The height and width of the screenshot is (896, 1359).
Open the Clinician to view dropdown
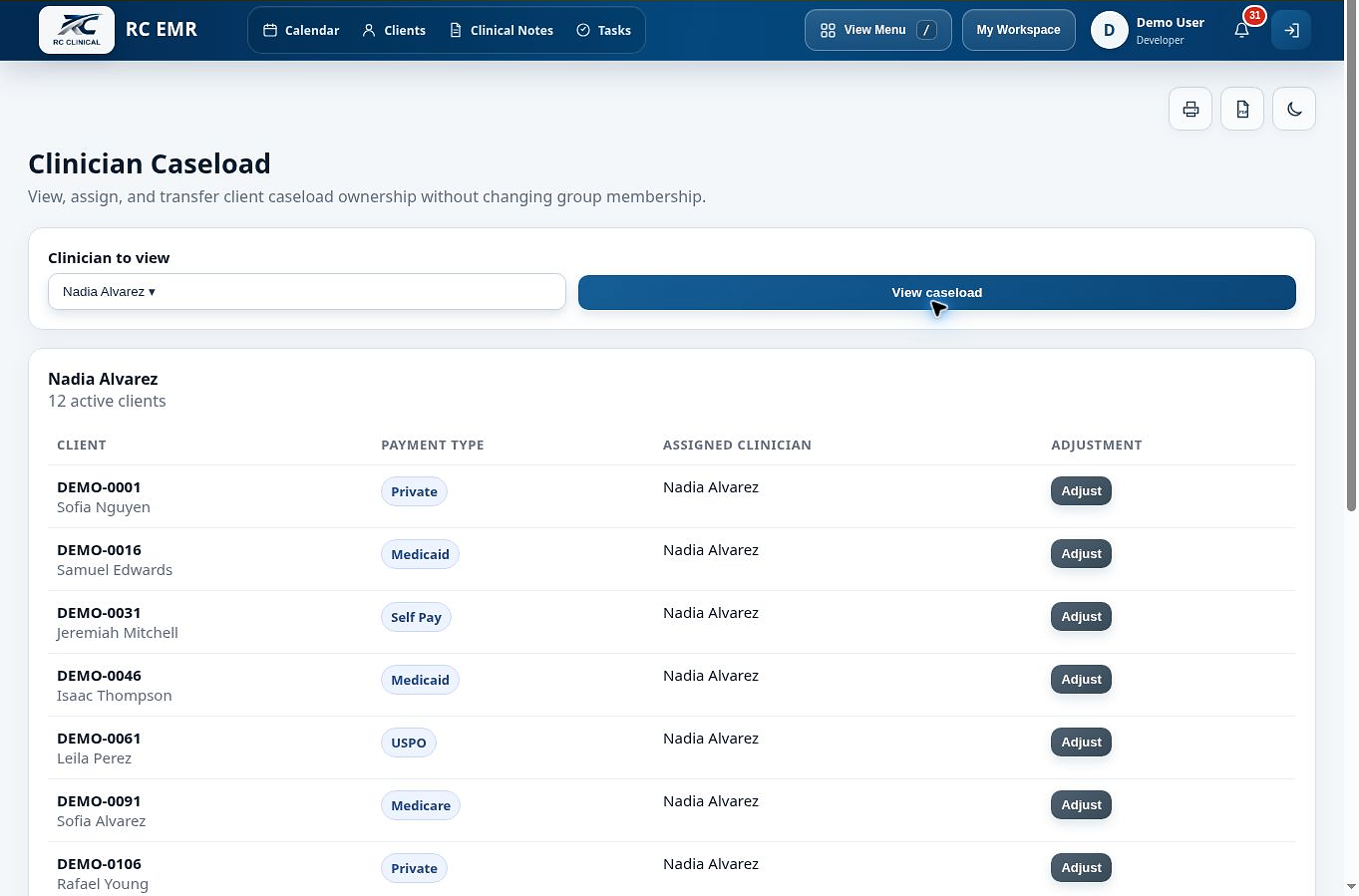(307, 292)
